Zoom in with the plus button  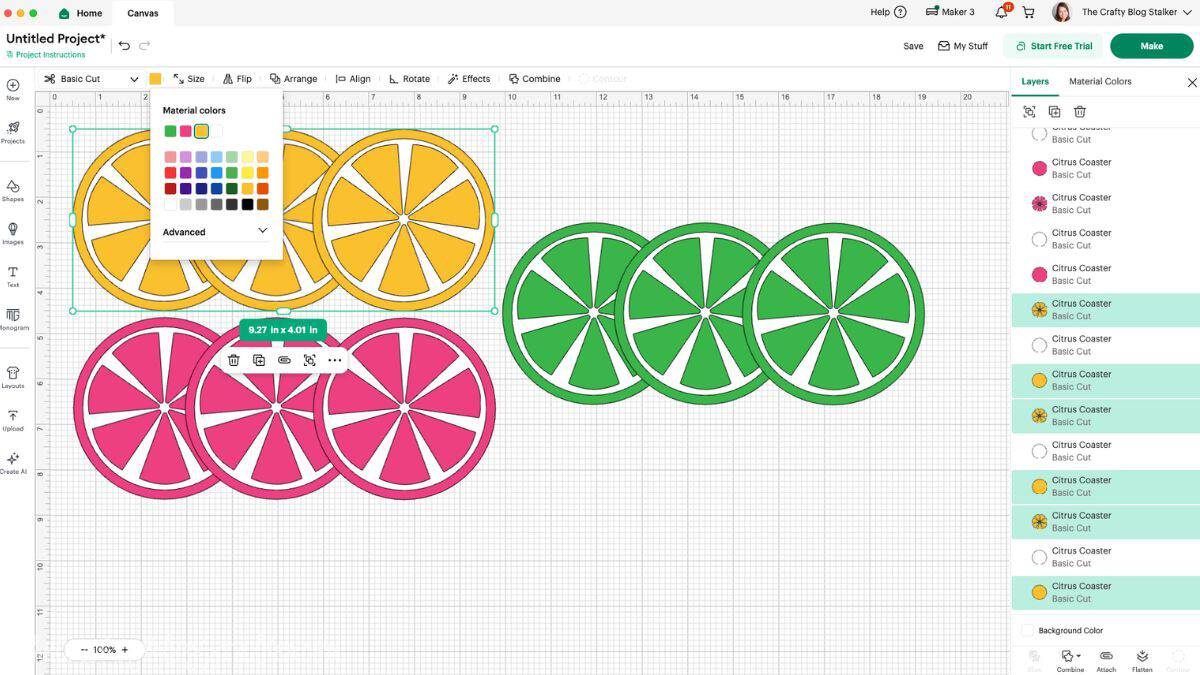(x=125, y=650)
